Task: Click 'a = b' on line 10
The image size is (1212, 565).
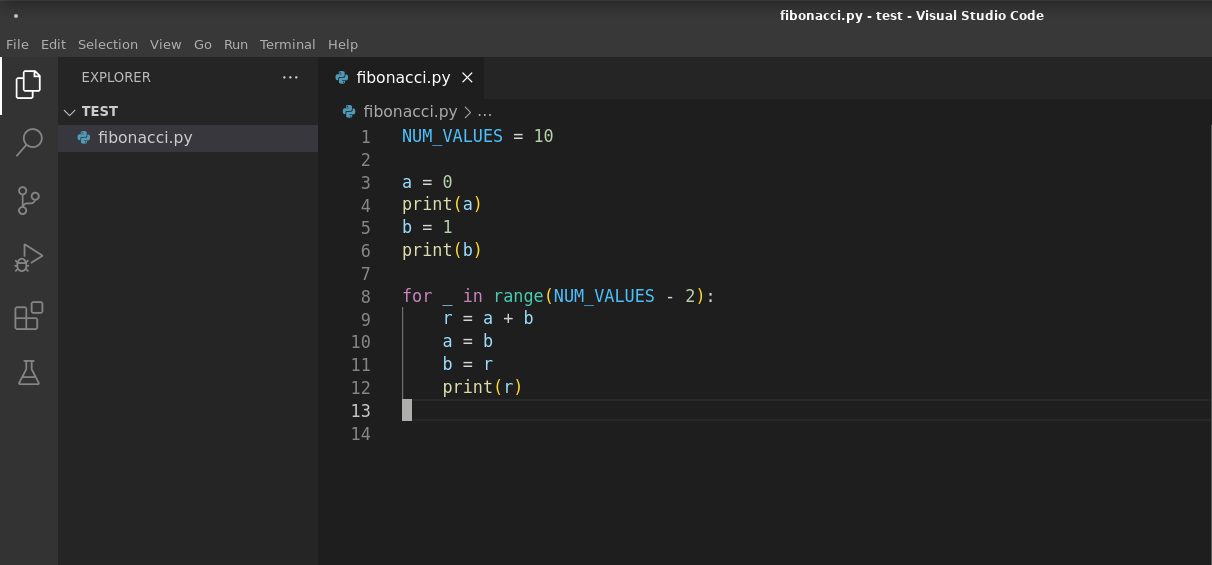Action: click(468, 341)
